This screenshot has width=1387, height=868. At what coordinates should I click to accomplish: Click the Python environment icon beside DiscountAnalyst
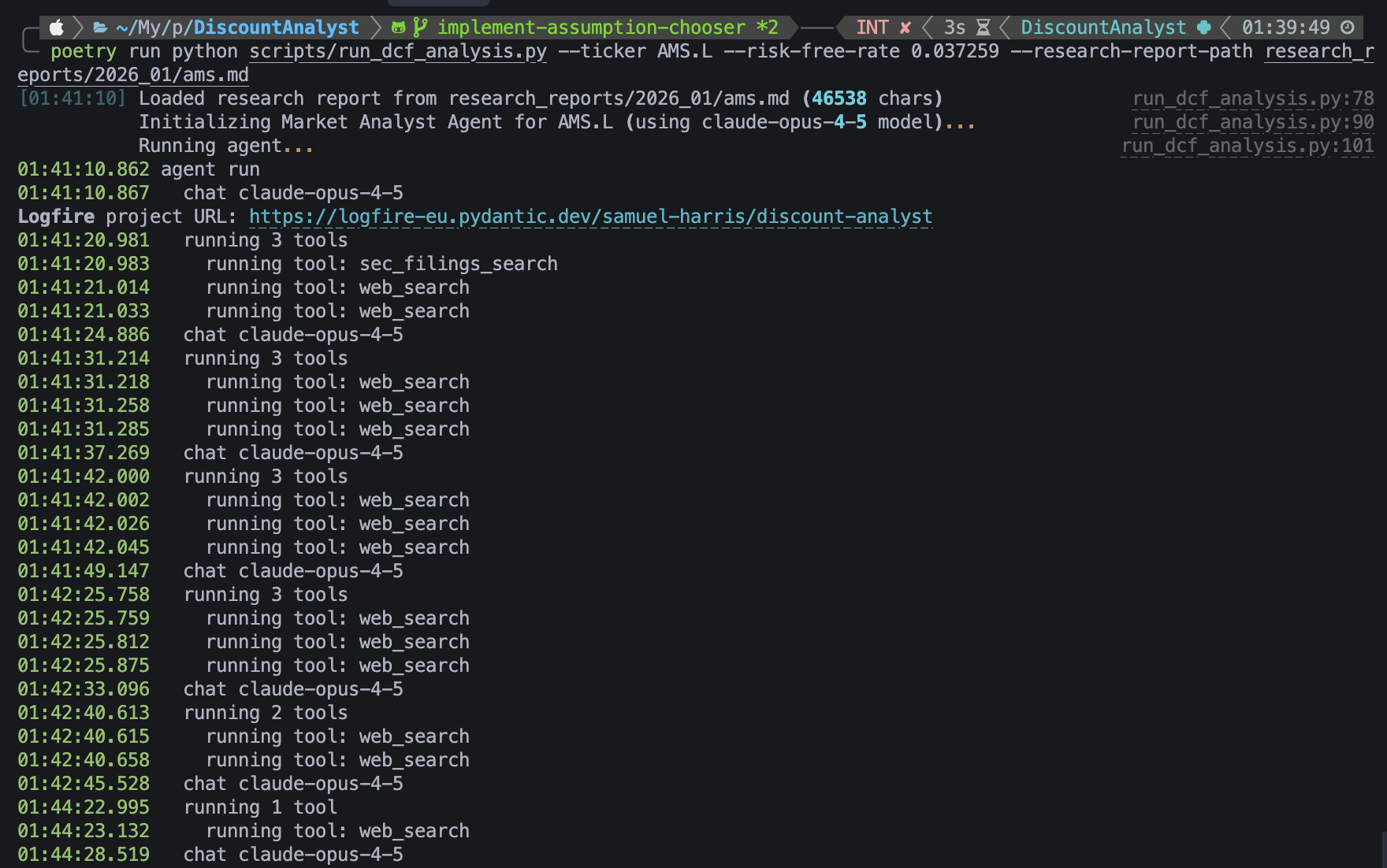point(1203,28)
